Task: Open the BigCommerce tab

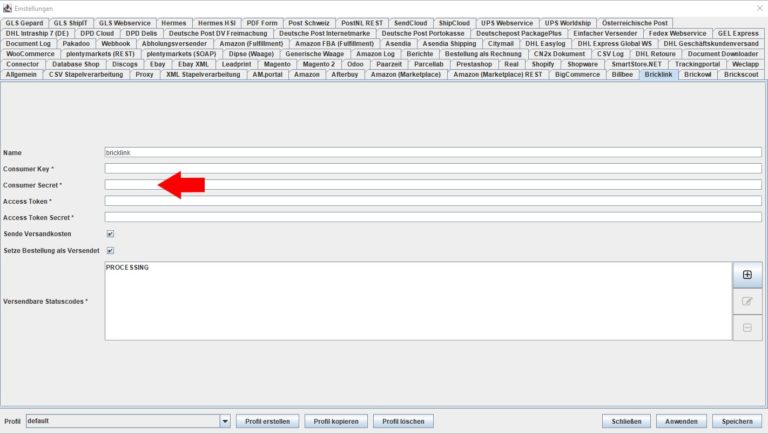Action: point(577,74)
